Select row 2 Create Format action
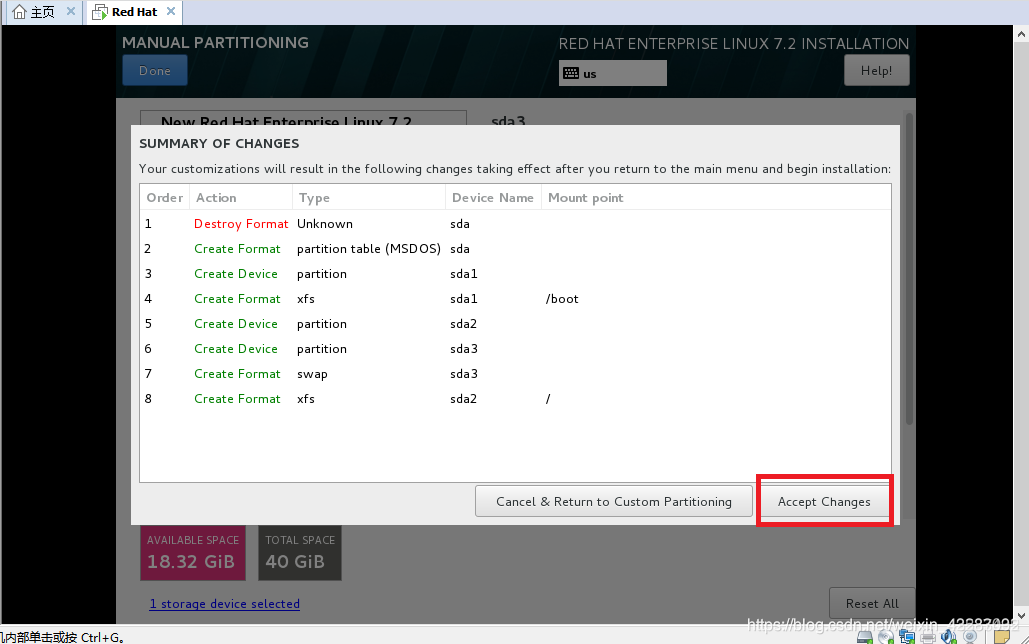 click(x=237, y=249)
